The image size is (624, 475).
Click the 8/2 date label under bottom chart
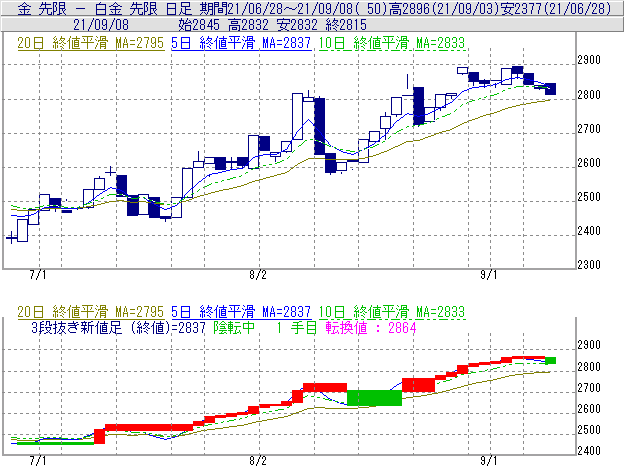click(x=258, y=461)
